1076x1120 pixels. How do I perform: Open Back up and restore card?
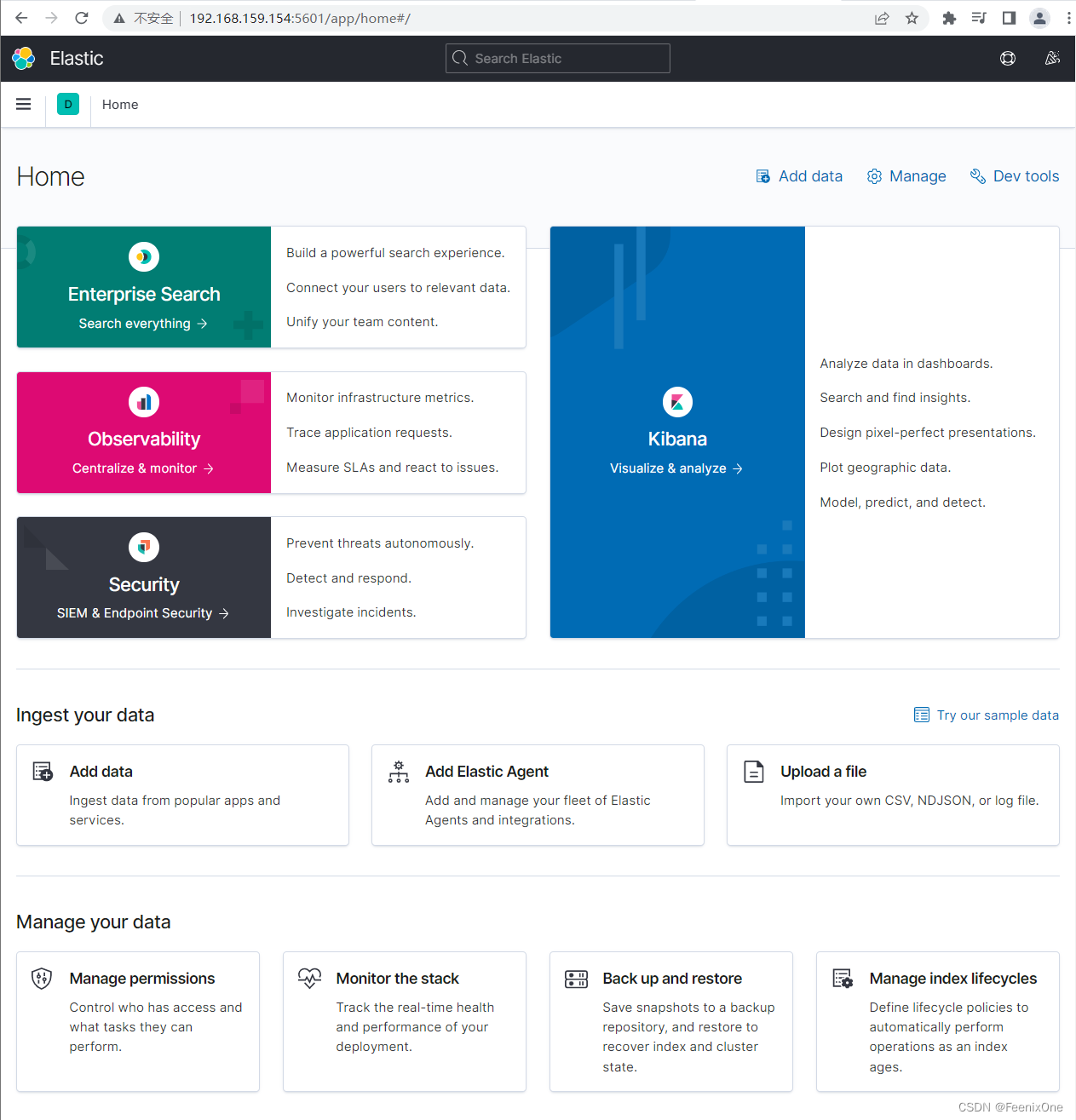tap(671, 1021)
